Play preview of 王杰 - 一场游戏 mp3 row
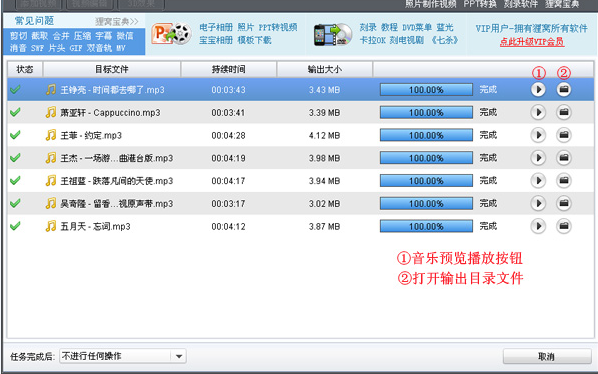This screenshot has width=598, height=374. 538,158
